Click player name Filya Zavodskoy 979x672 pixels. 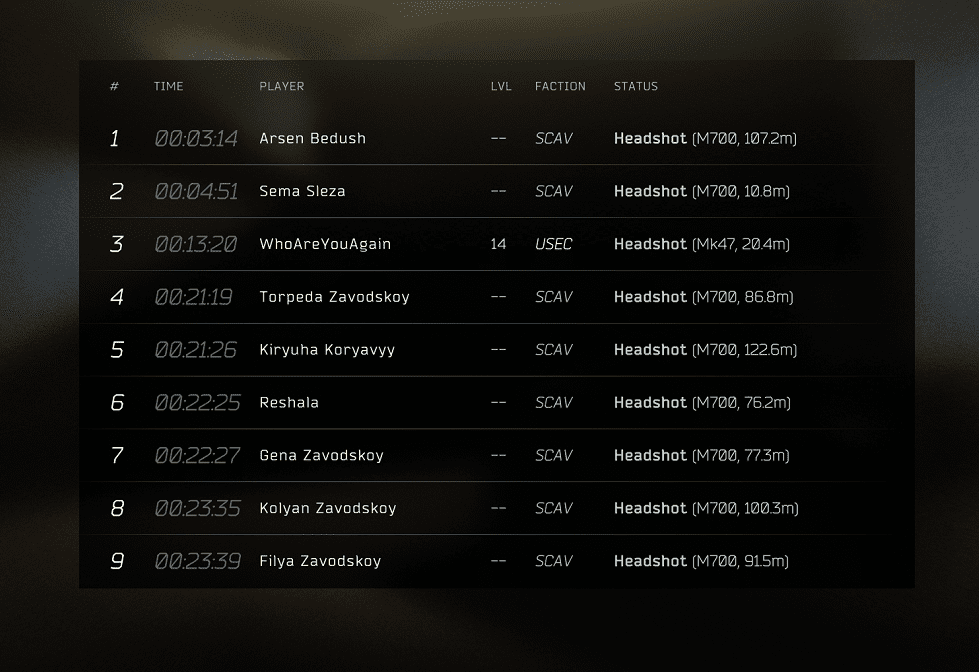tap(320, 561)
